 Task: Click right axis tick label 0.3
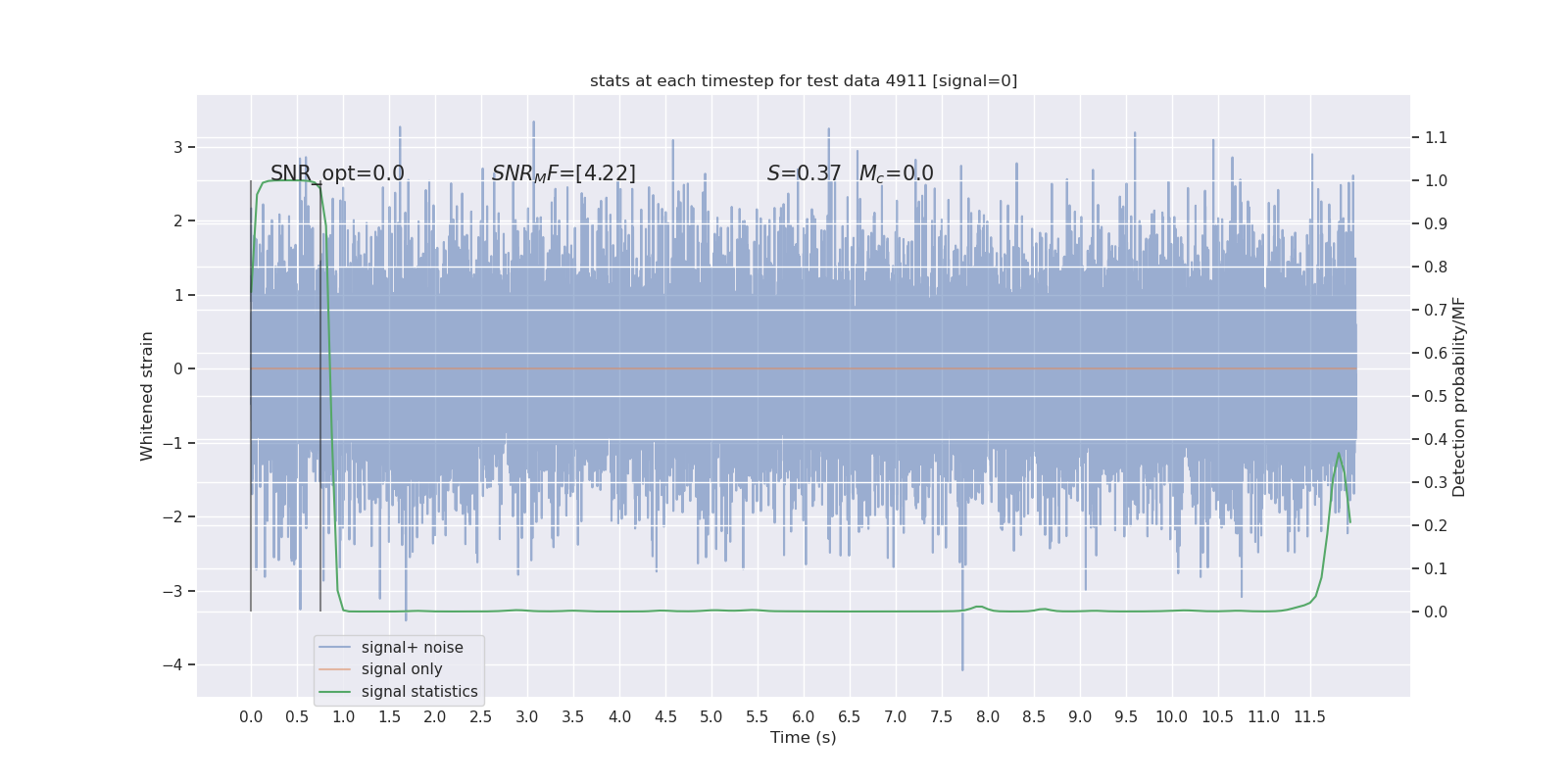tap(1436, 482)
